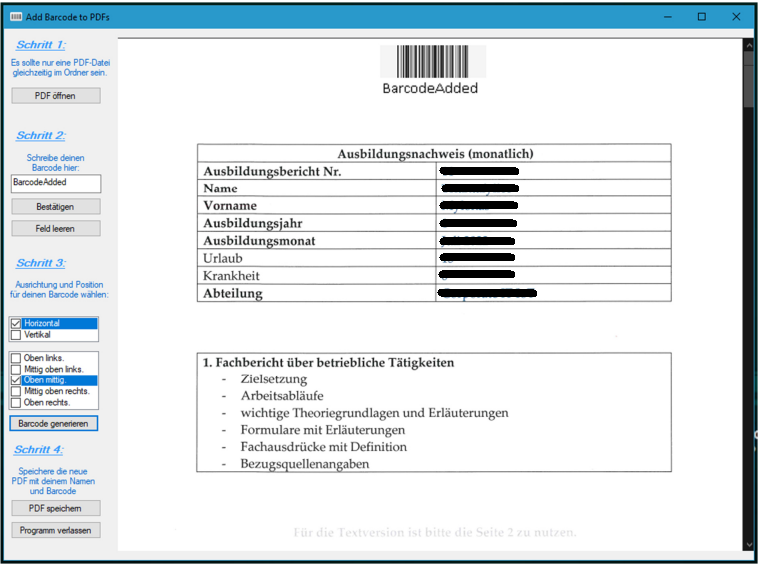Click the scrollbar down arrow in preview
Image resolution: width=759 pixels, height=565 pixels.
(749, 545)
